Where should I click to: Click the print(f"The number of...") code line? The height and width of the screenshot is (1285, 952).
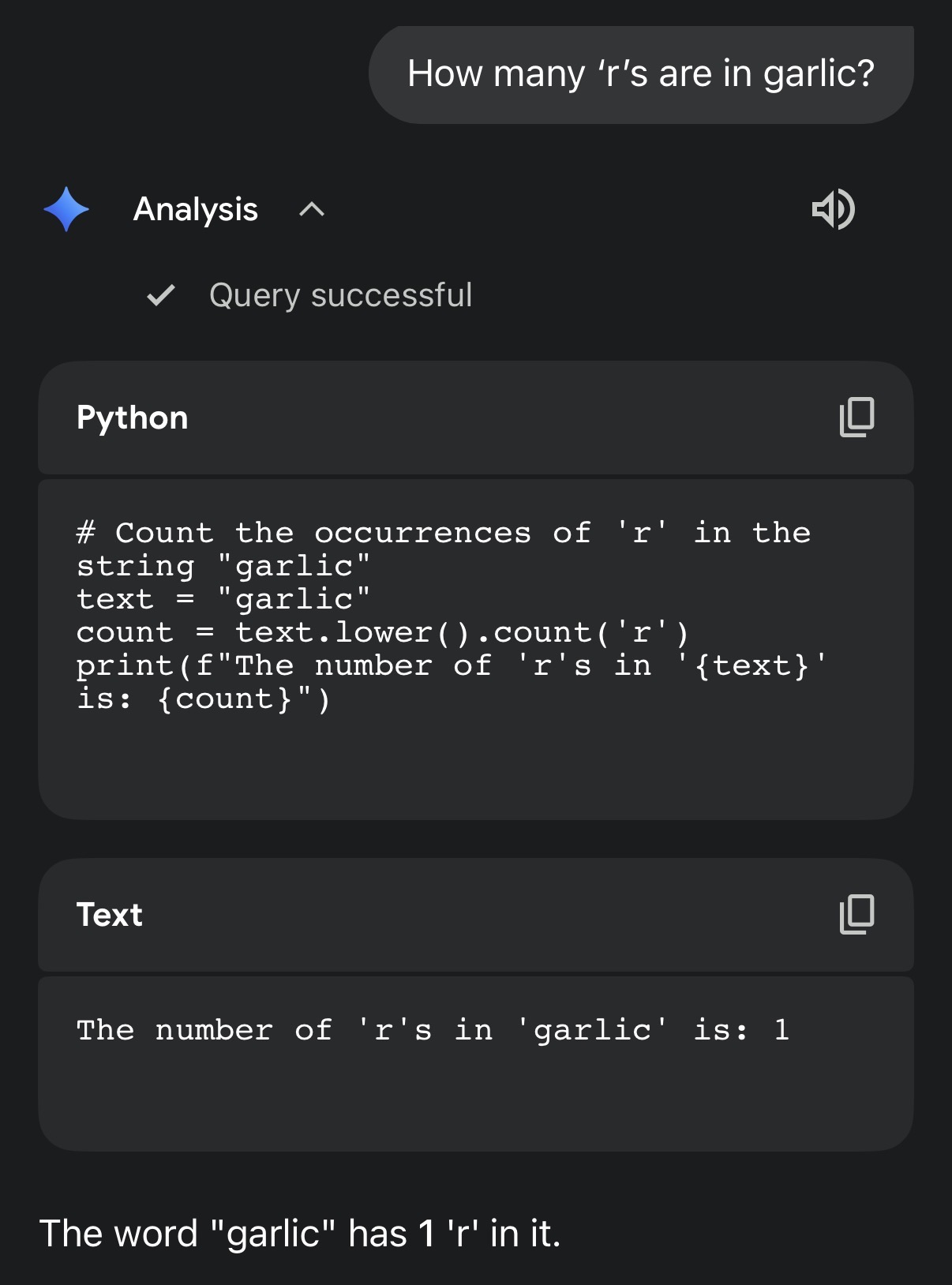(x=451, y=665)
